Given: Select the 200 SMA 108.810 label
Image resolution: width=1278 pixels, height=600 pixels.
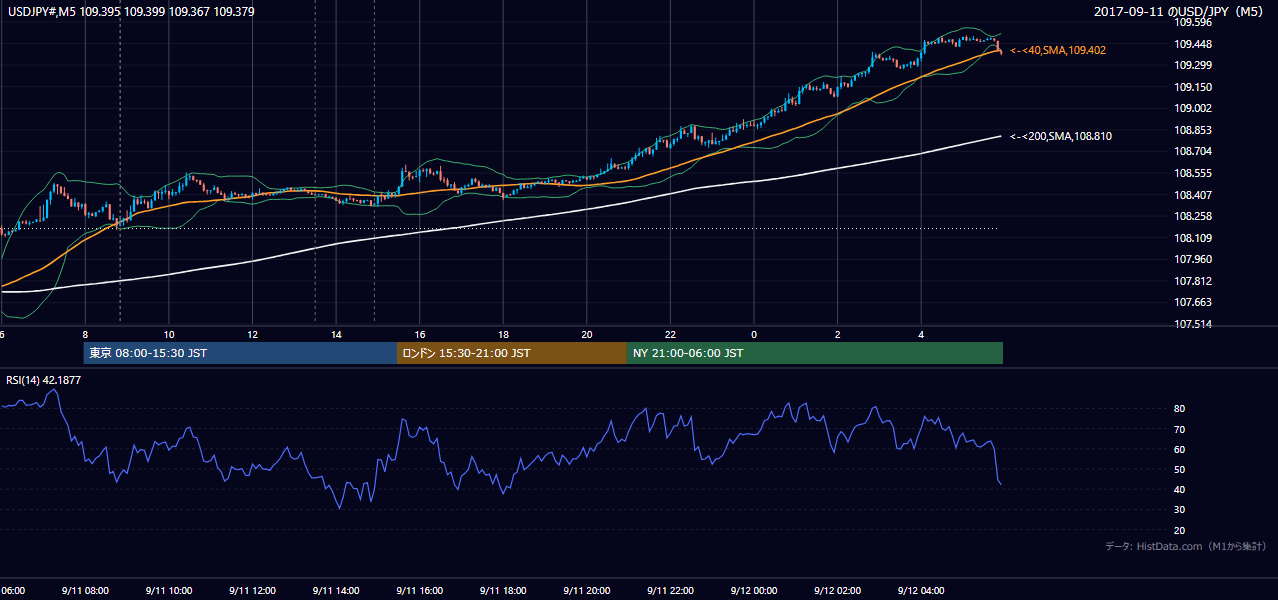Looking at the screenshot, I should [x=1061, y=136].
